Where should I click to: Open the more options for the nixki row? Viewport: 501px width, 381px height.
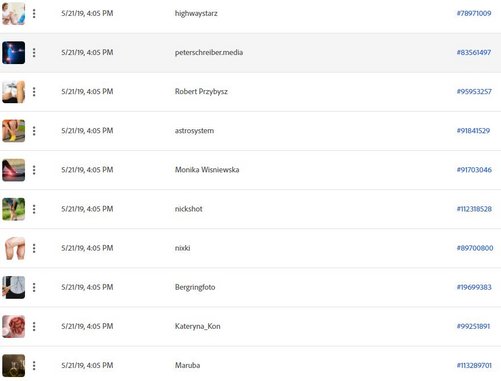click(34, 248)
